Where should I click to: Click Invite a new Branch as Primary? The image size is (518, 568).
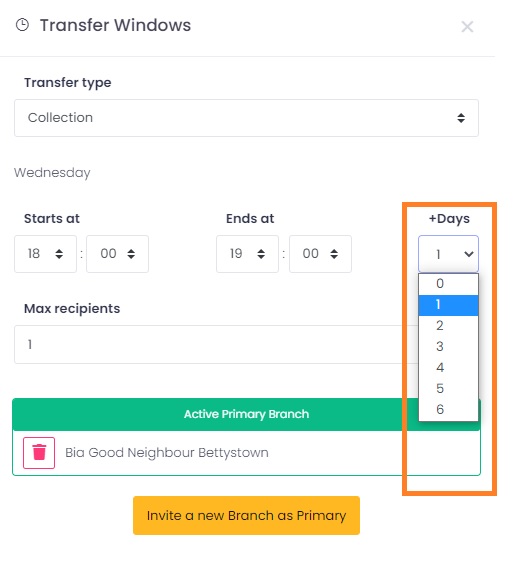coord(246,515)
